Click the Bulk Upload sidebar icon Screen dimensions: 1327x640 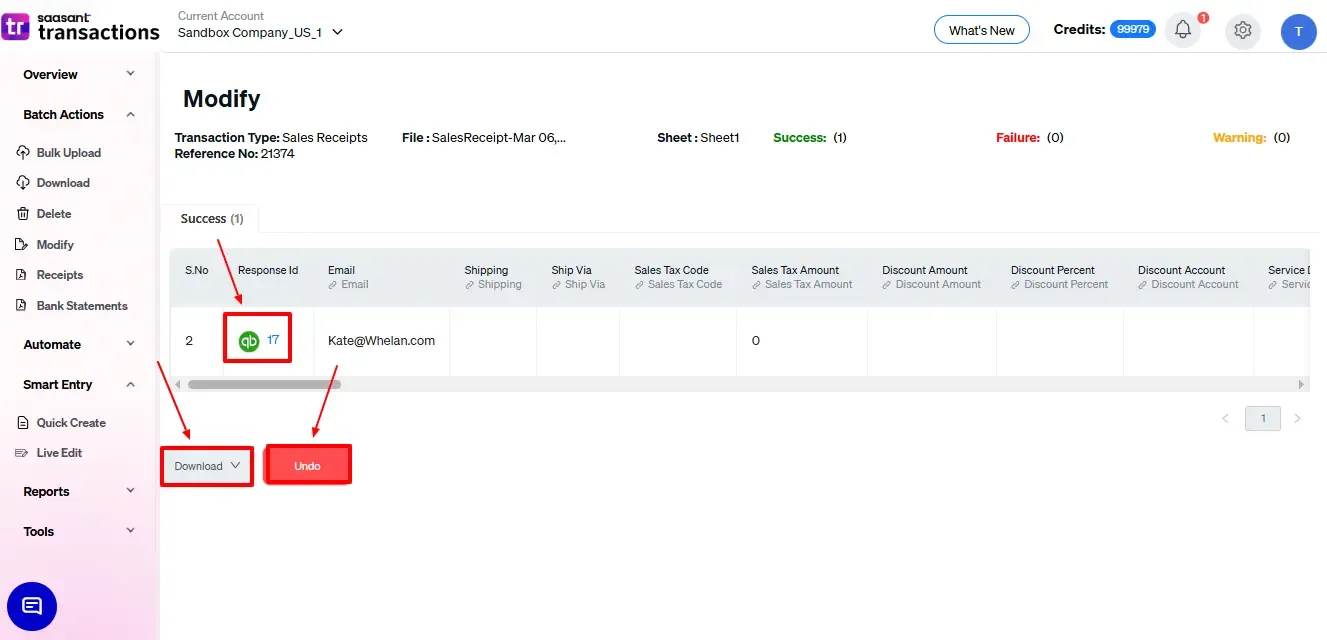[x=23, y=153]
